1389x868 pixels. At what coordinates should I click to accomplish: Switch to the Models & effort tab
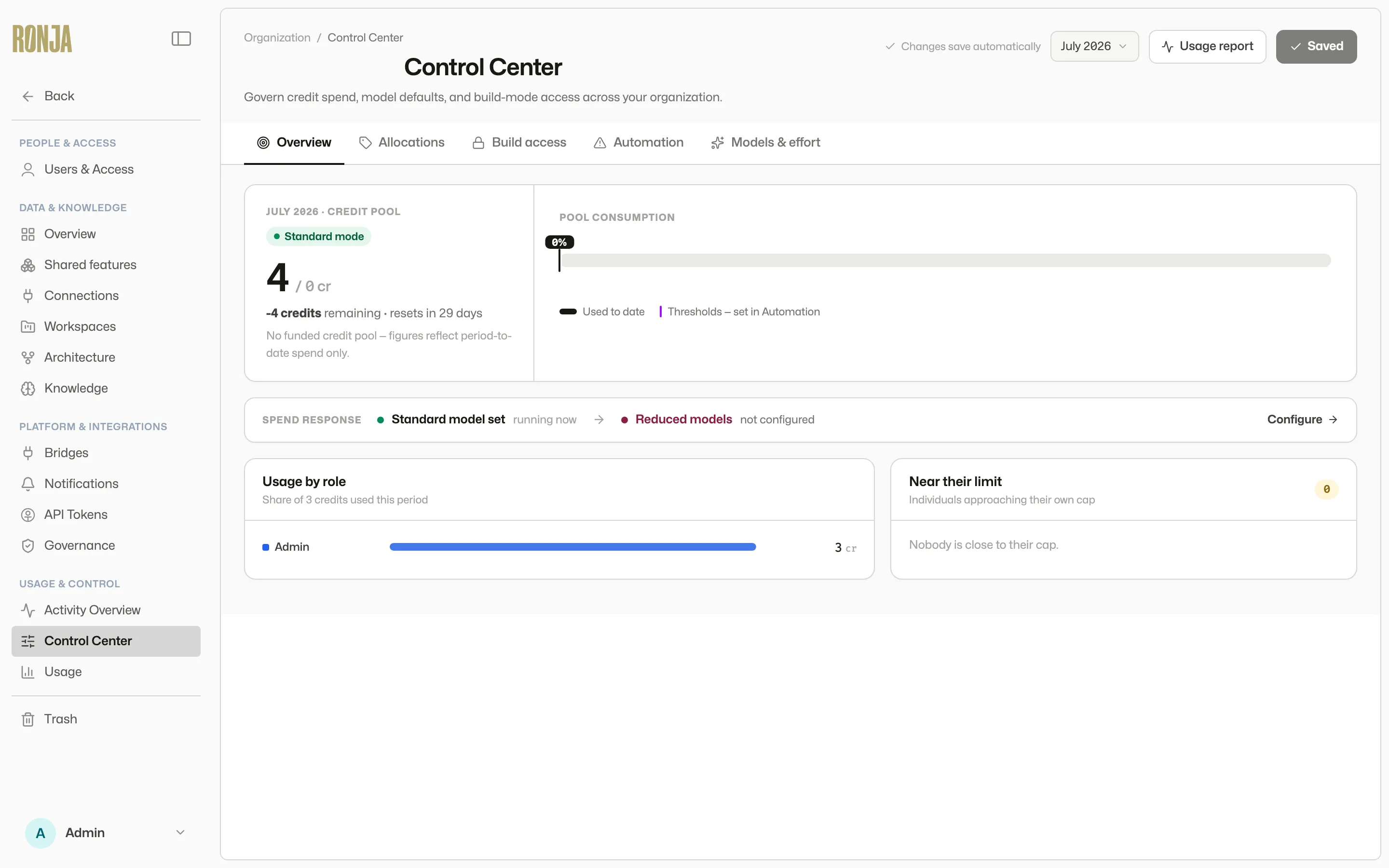(x=766, y=142)
